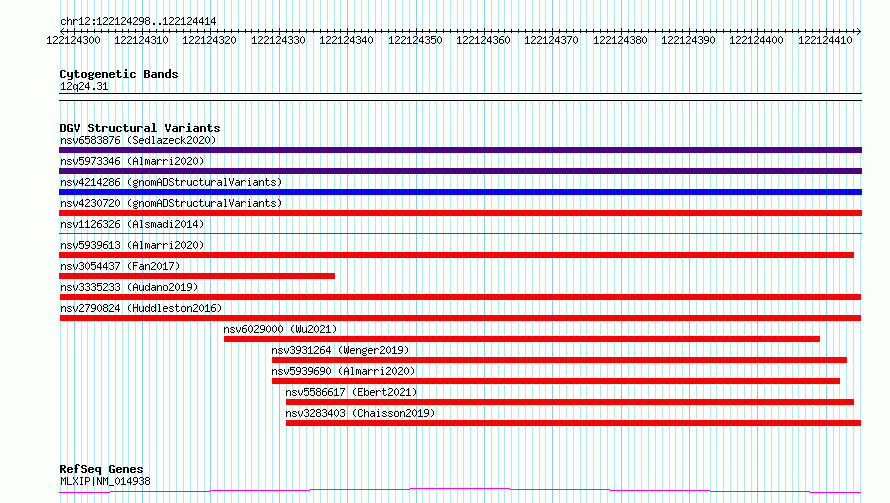Select the RefSeq Genes track title

[101, 469]
